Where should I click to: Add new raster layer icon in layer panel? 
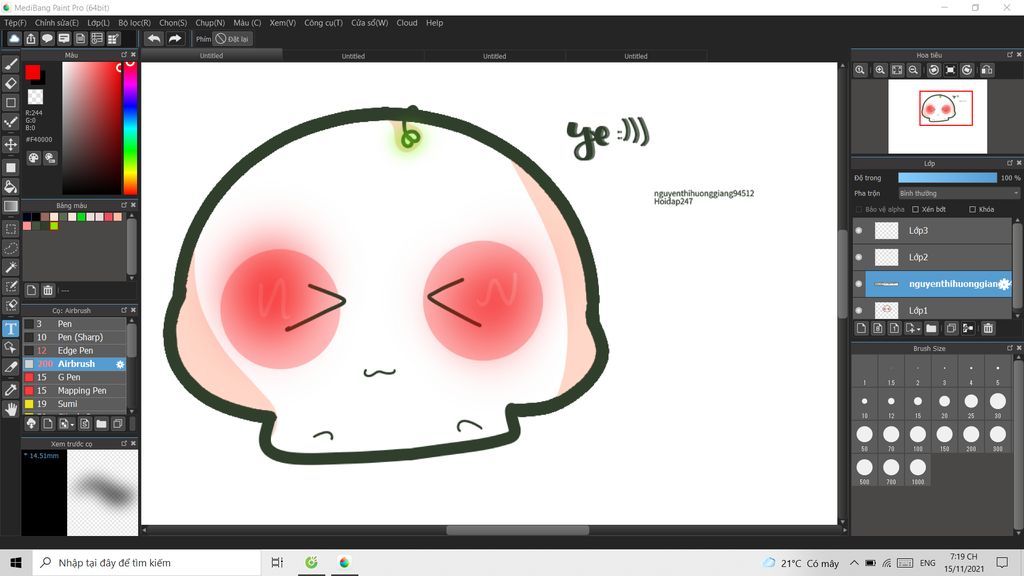(861, 328)
